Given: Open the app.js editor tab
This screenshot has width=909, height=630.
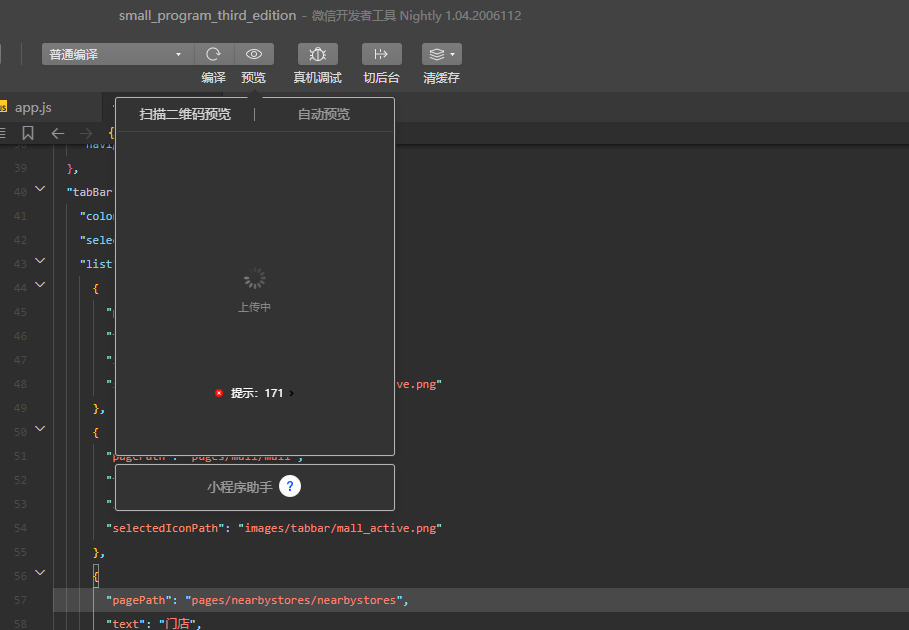Looking at the screenshot, I should point(33,107).
